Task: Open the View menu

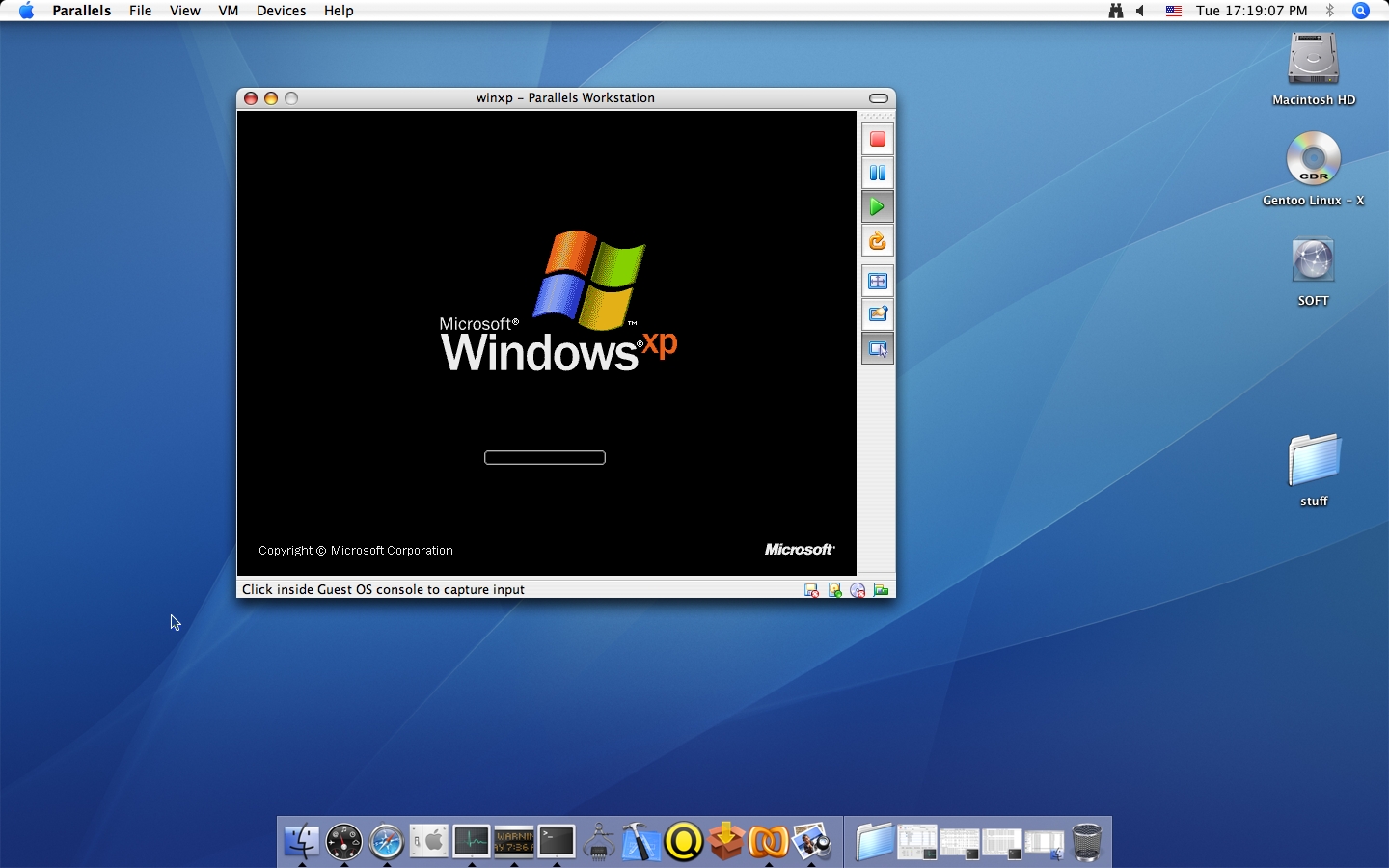Action: 185,11
